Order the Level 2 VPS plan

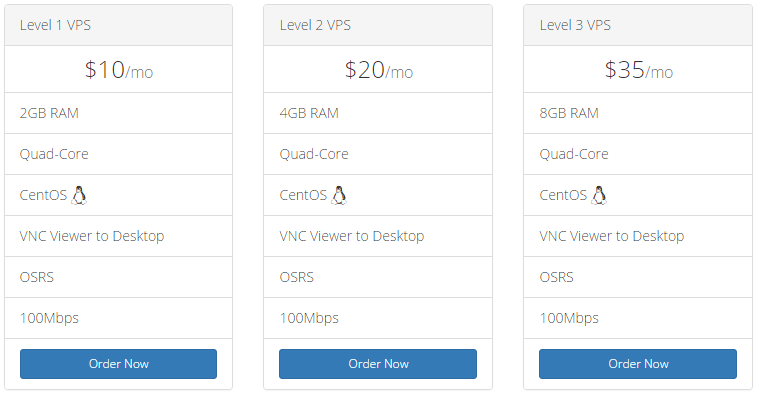coord(378,364)
